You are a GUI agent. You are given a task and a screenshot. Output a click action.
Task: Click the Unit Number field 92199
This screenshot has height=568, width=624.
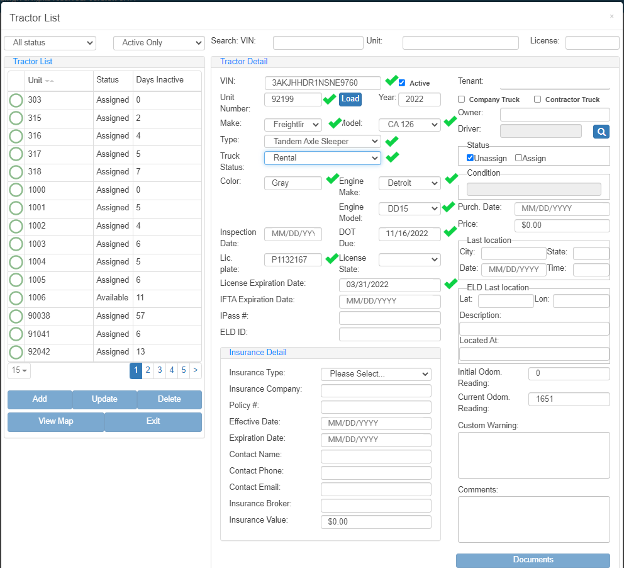tap(292, 99)
